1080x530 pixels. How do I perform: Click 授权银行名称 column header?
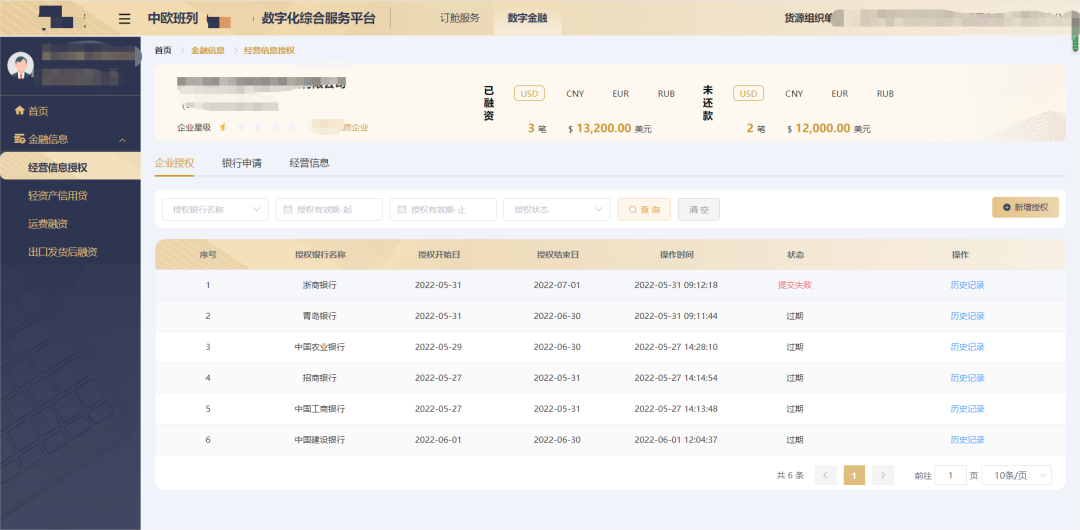tap(320, 255)
